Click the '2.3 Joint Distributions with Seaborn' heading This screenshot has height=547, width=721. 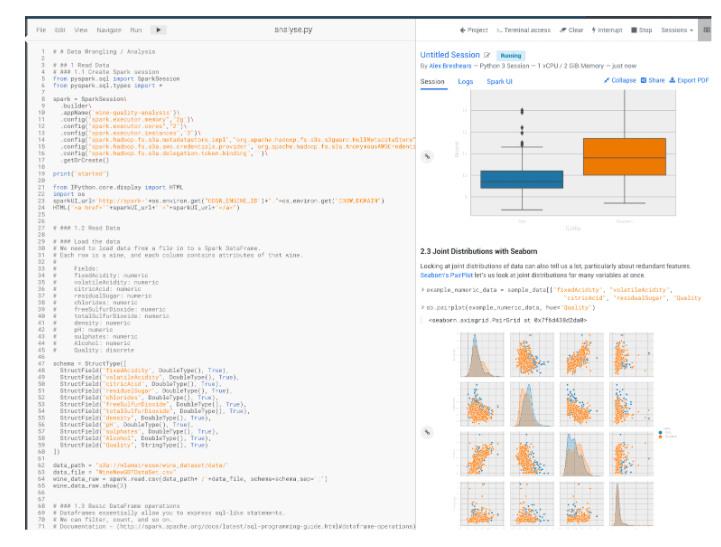(479, 251)
